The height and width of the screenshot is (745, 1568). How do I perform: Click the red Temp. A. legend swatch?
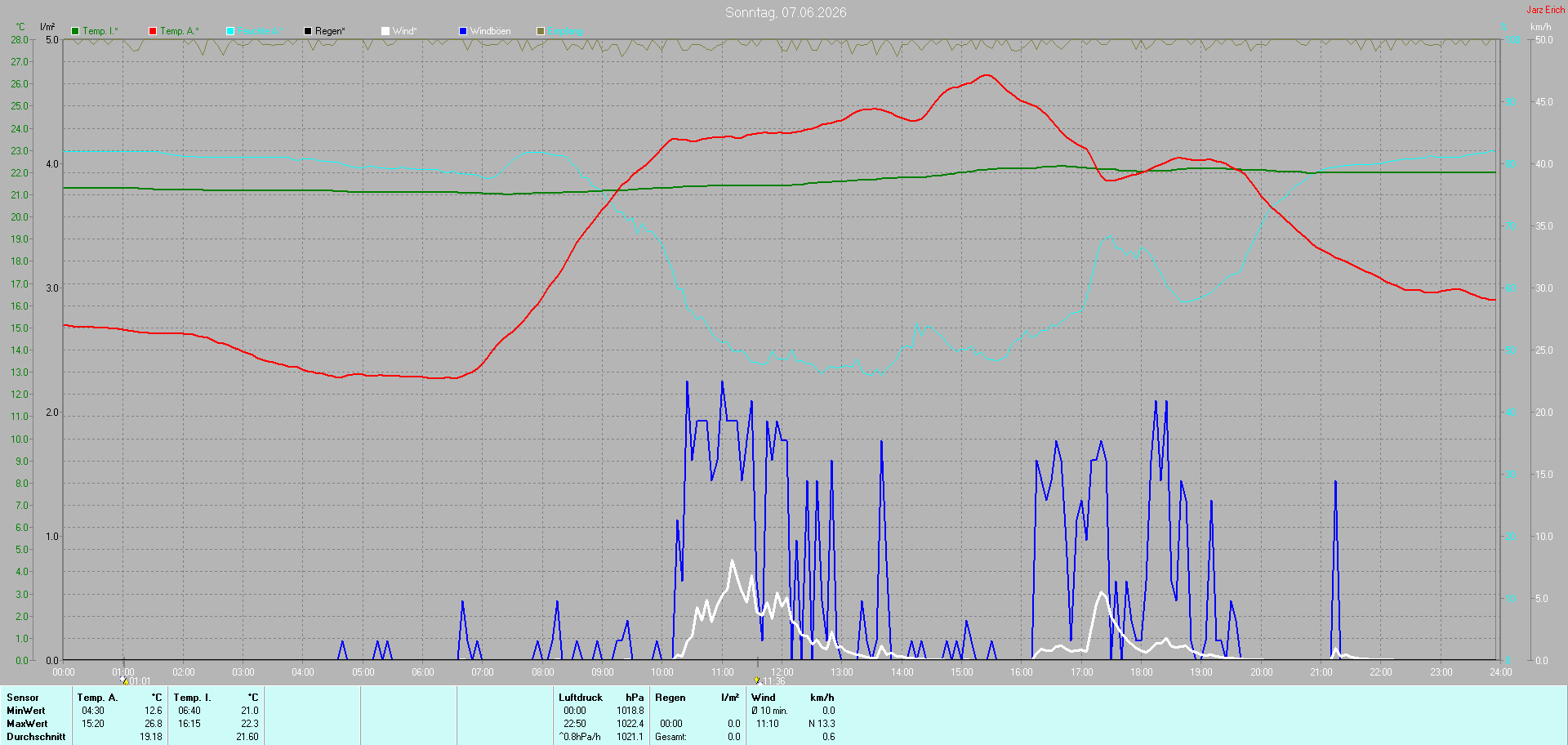point(153,31)
